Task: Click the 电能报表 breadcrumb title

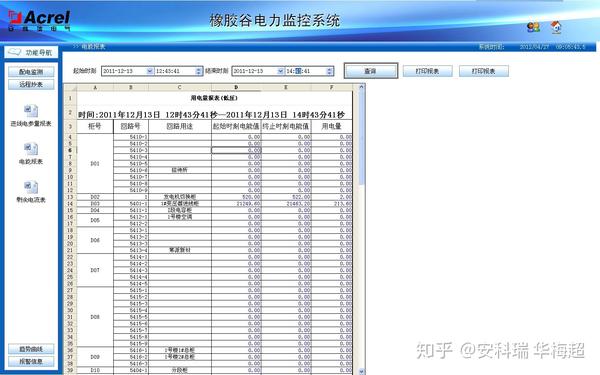Action: (x=93, y=46)
